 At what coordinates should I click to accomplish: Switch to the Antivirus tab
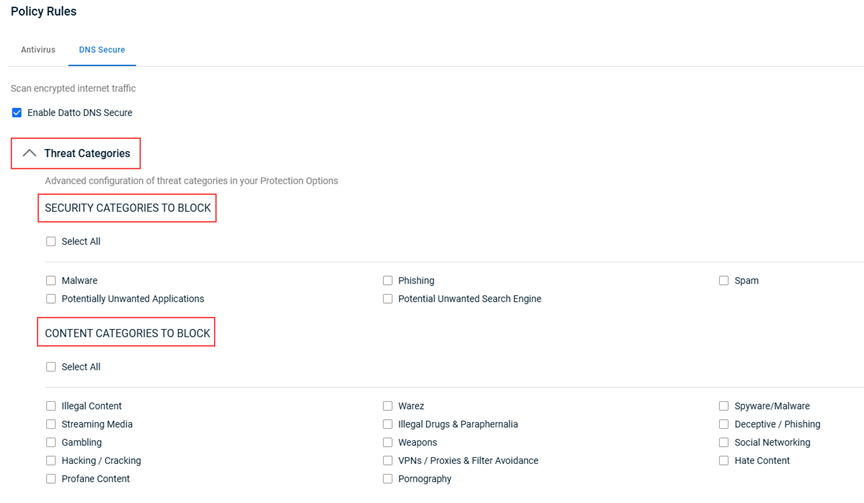point(38,50)
